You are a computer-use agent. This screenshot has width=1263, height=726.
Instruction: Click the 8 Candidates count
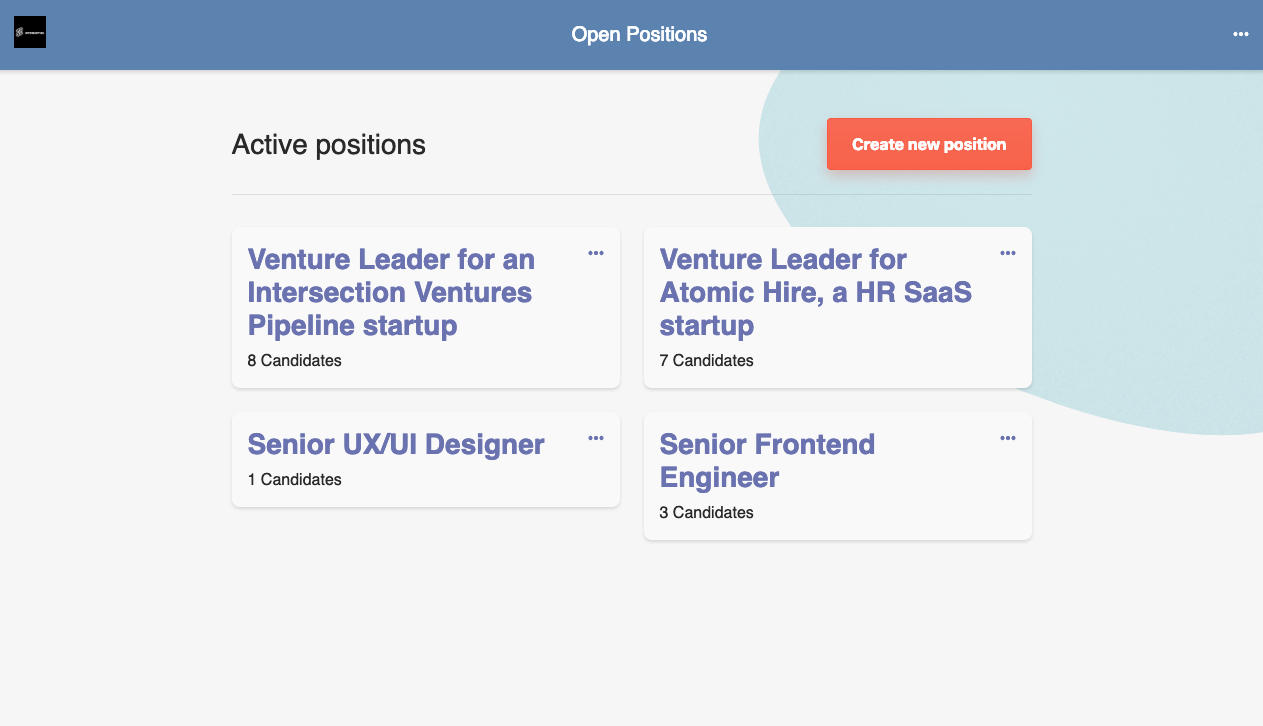[294, 360]
